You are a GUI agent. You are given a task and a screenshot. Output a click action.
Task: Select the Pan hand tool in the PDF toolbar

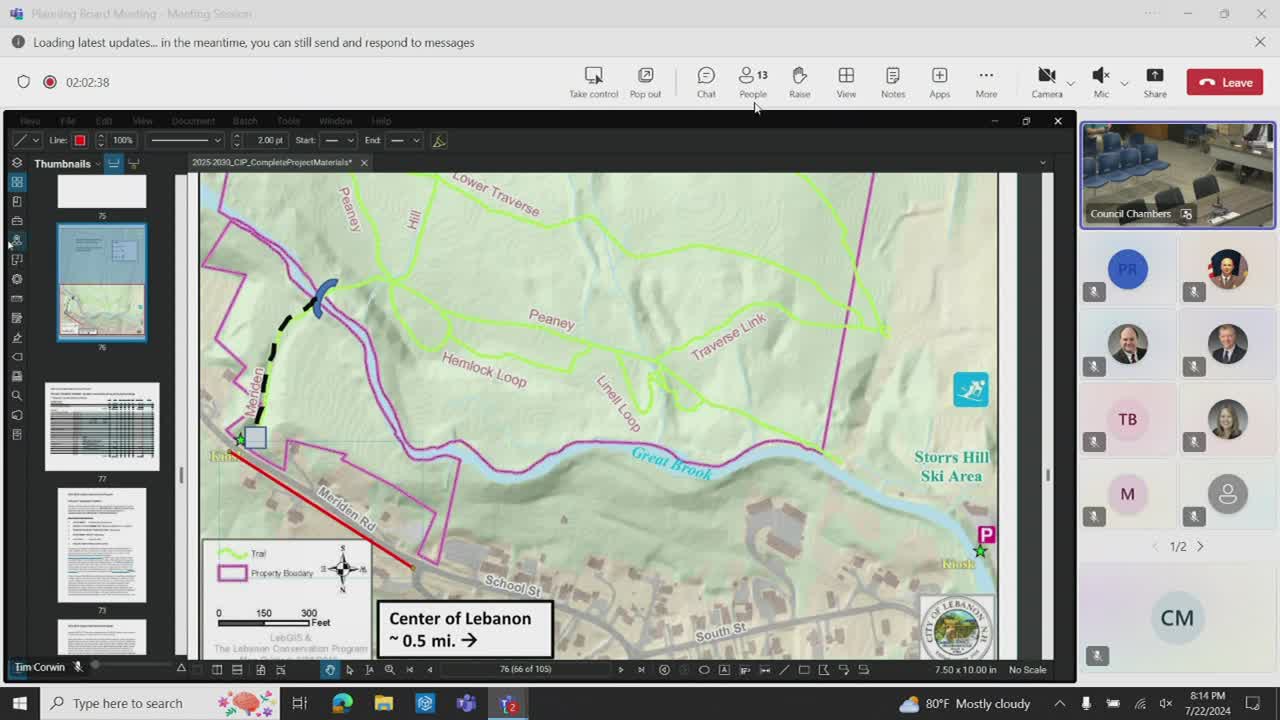click(x=329, y=670)
